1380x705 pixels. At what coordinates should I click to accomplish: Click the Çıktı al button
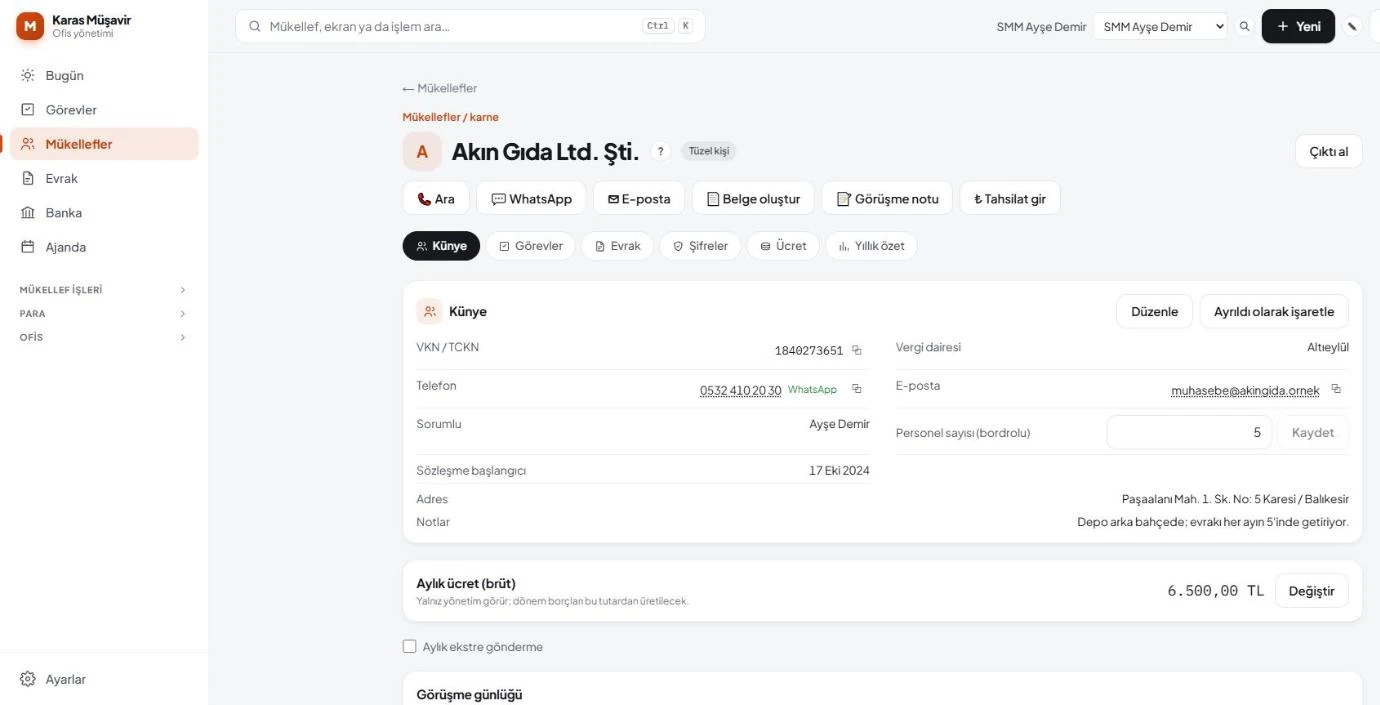[x=1328, y=151]
